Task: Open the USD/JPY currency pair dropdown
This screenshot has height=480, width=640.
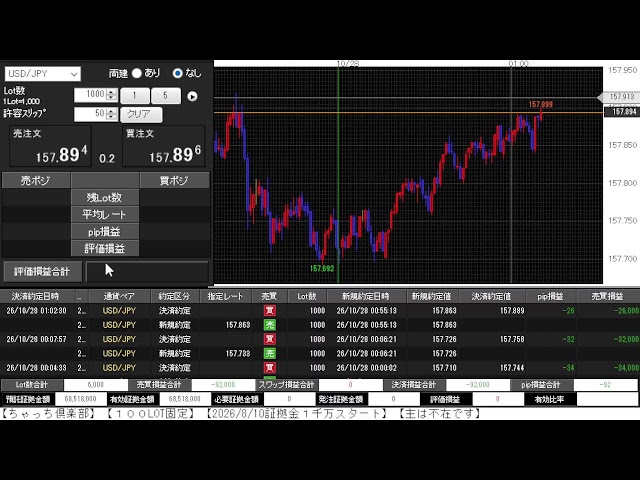Action: [42, 74]
